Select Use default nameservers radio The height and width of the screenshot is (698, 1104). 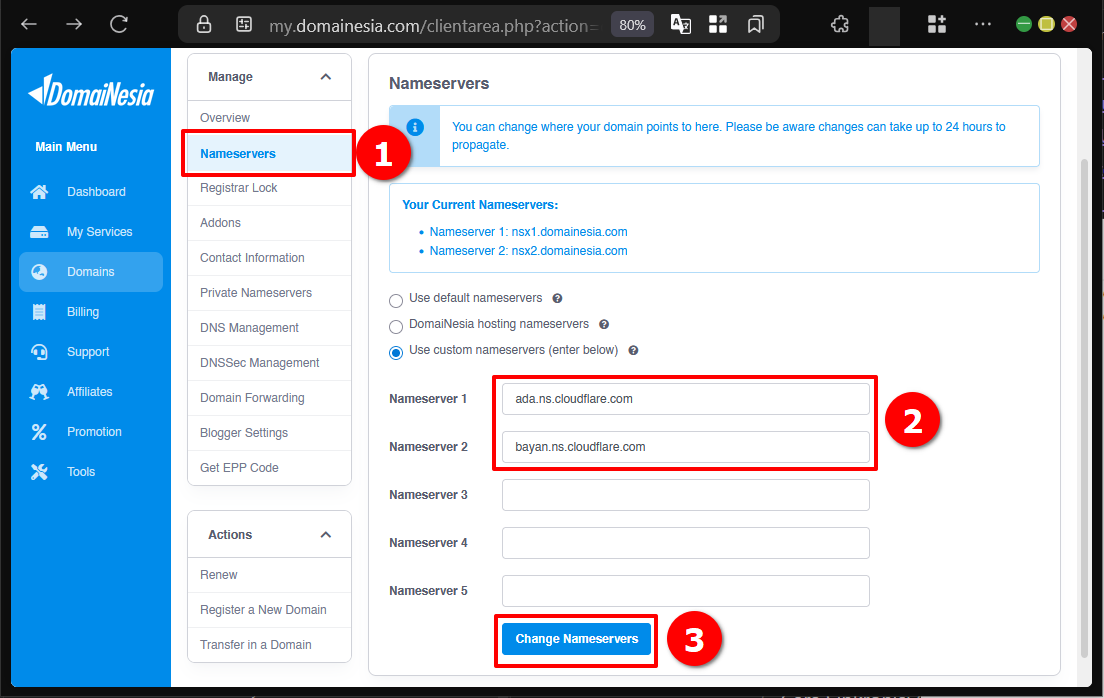click(x=396, y=301)
